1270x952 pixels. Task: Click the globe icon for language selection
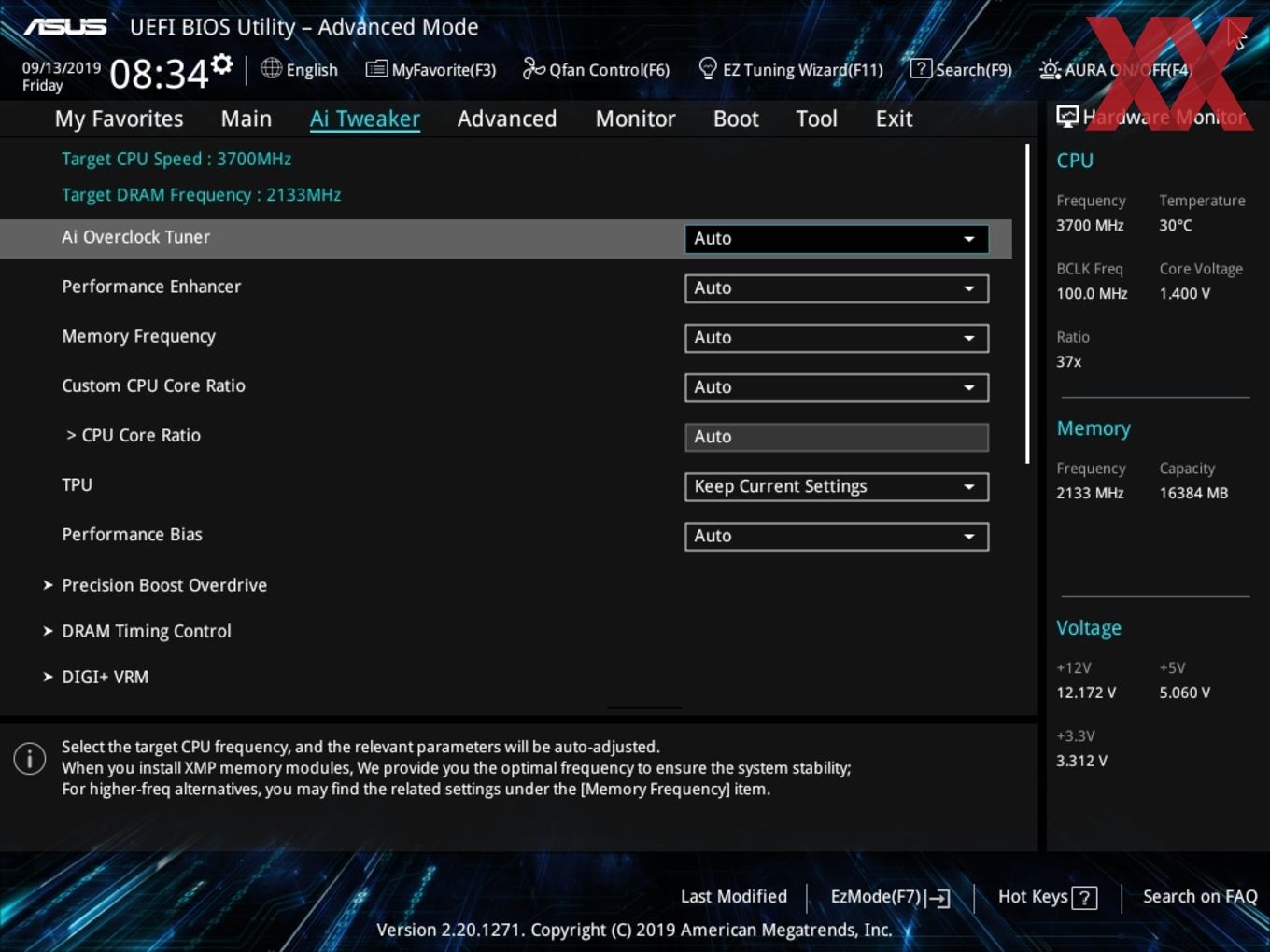coord(271,68)
